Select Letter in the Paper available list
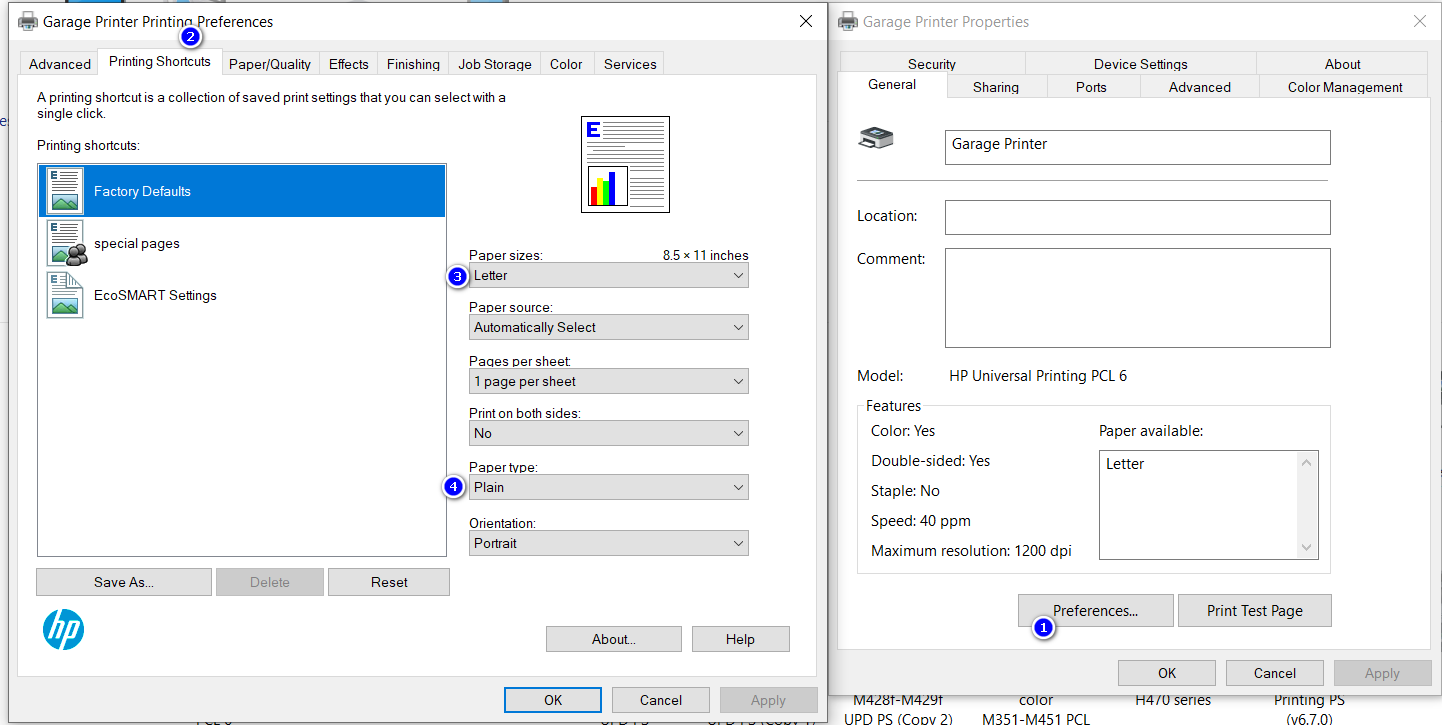 pos(1125,464)
